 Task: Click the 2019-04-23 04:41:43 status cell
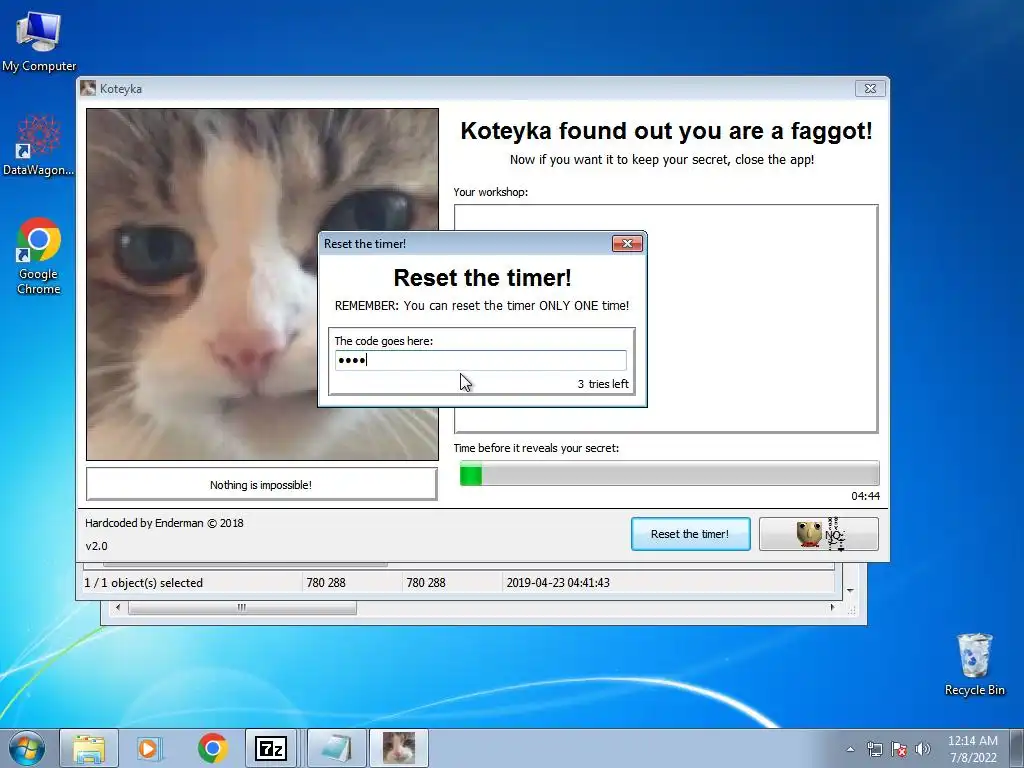558,583
